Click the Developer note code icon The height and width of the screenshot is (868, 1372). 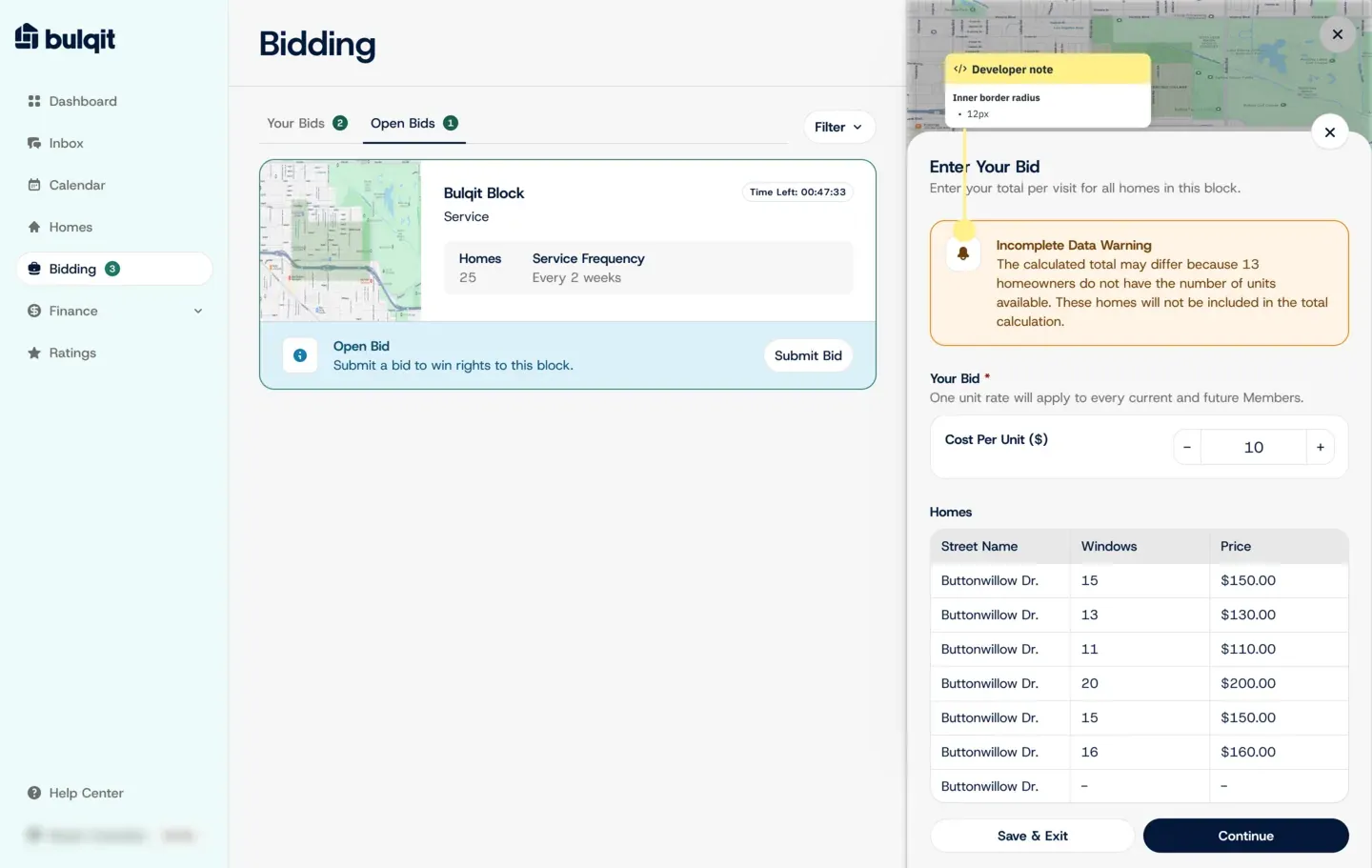(959, 70)
